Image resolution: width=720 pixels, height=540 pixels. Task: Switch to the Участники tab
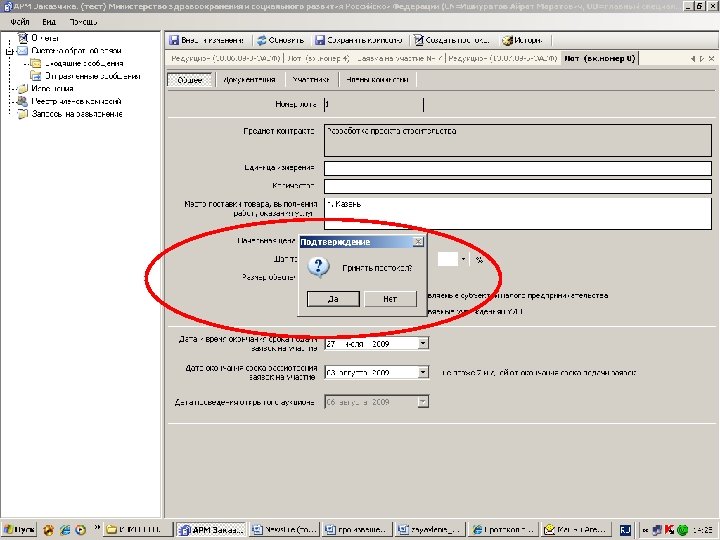click(x=311, y=79)
